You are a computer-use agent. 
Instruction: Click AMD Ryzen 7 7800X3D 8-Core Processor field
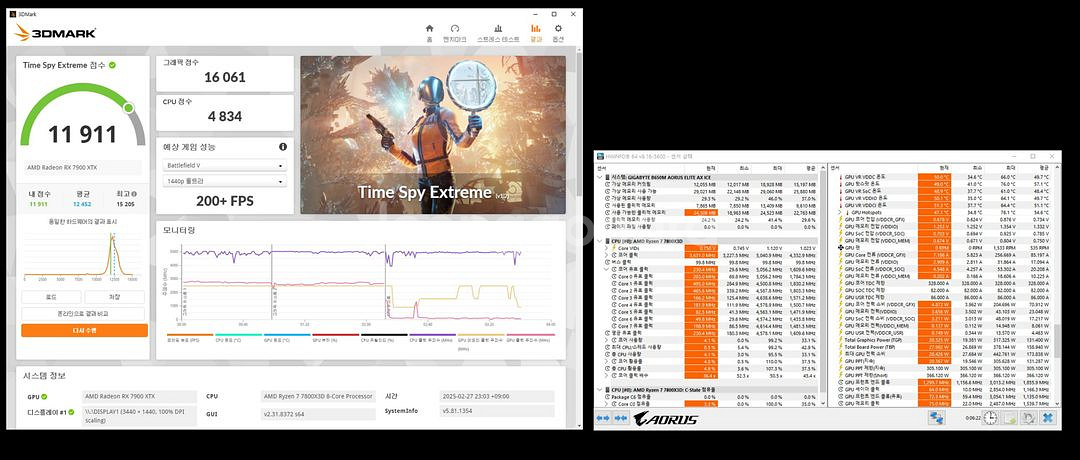coord(319,397)
